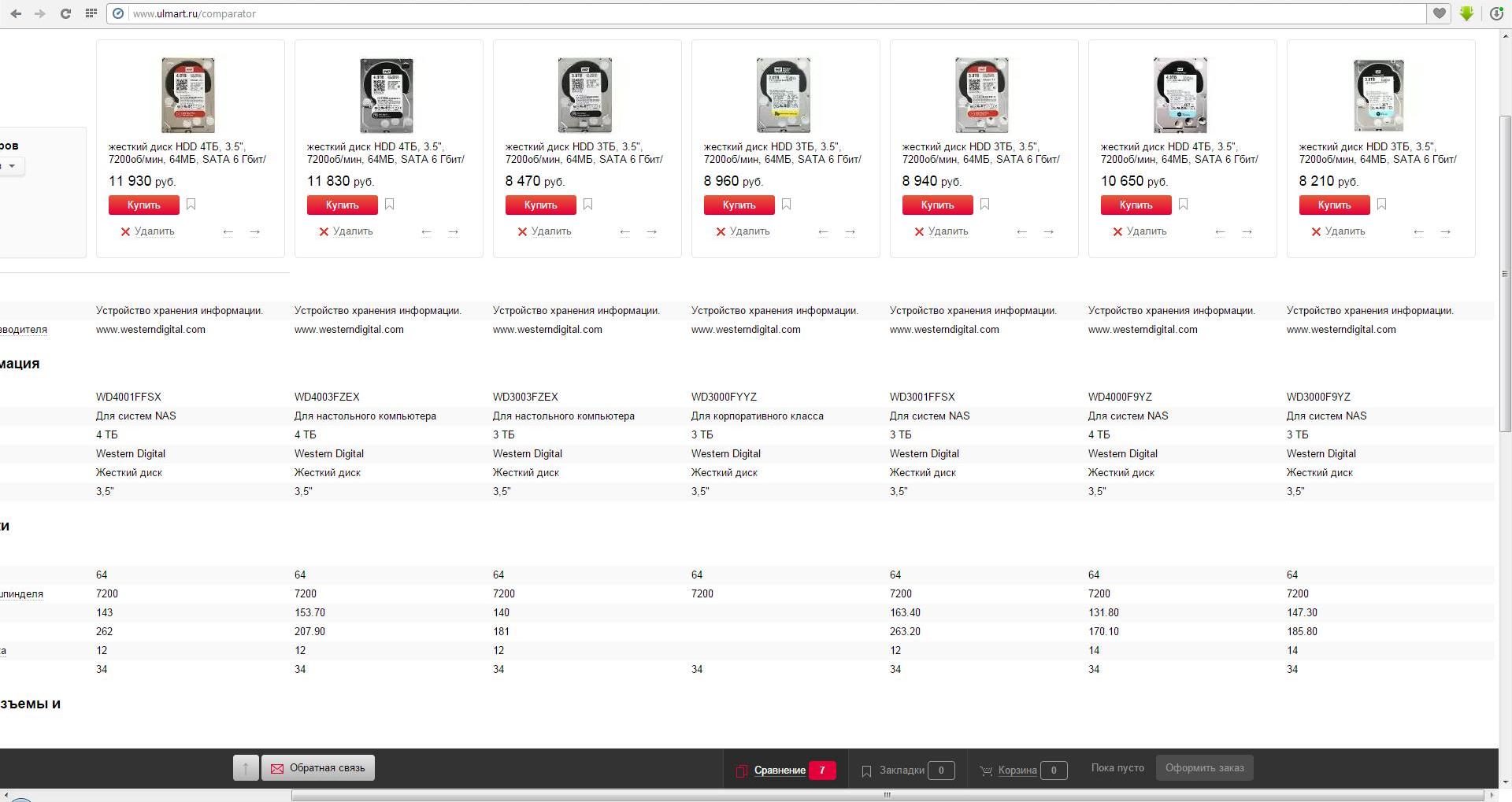Reload the page with the refresh icon

click(65, 13)
